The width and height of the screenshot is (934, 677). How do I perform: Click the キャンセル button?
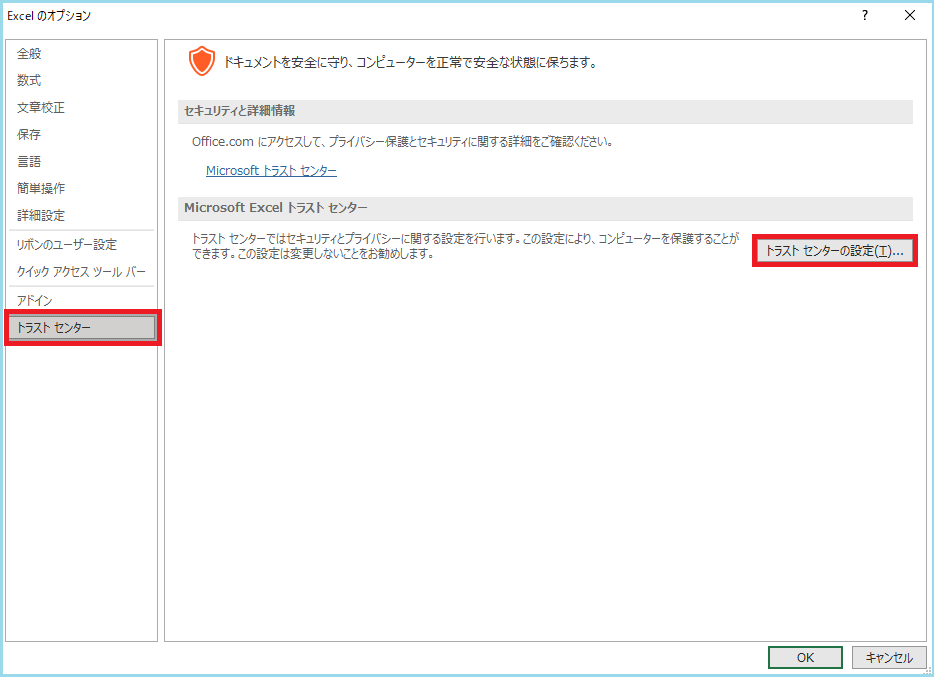(x=889, y=657)
